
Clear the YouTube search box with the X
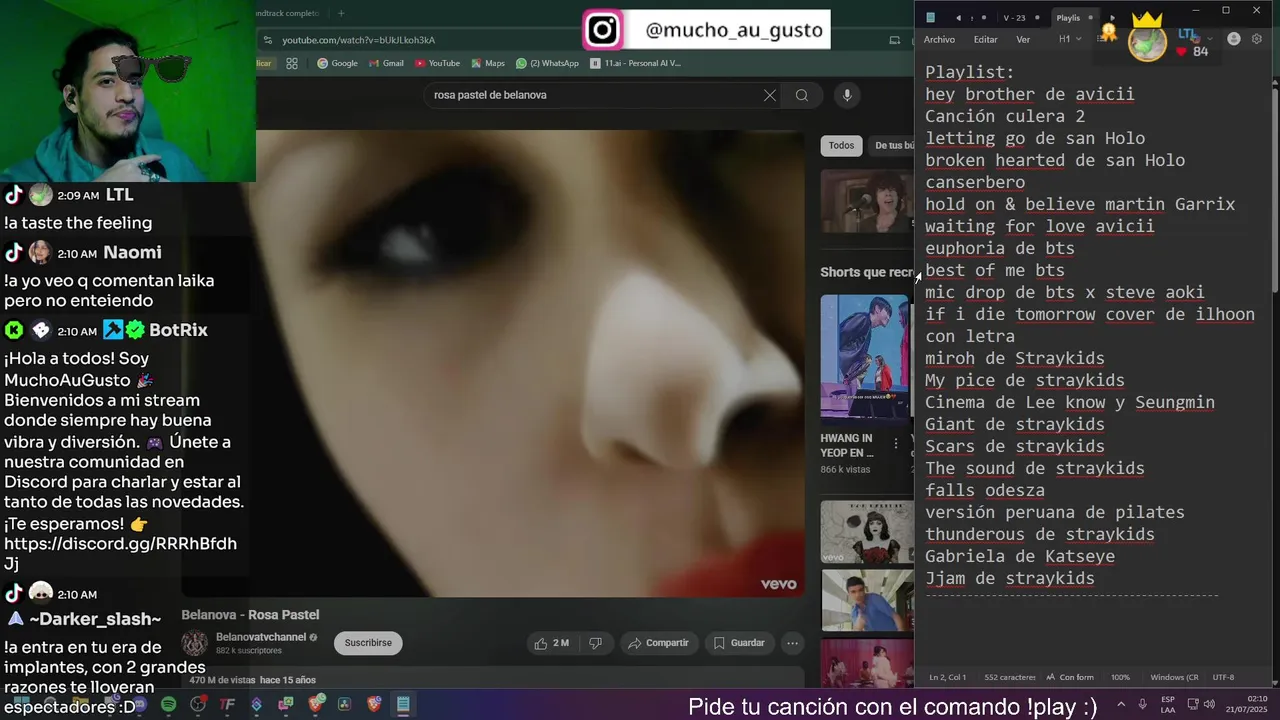pyautogui.click(x=769, y=95)
